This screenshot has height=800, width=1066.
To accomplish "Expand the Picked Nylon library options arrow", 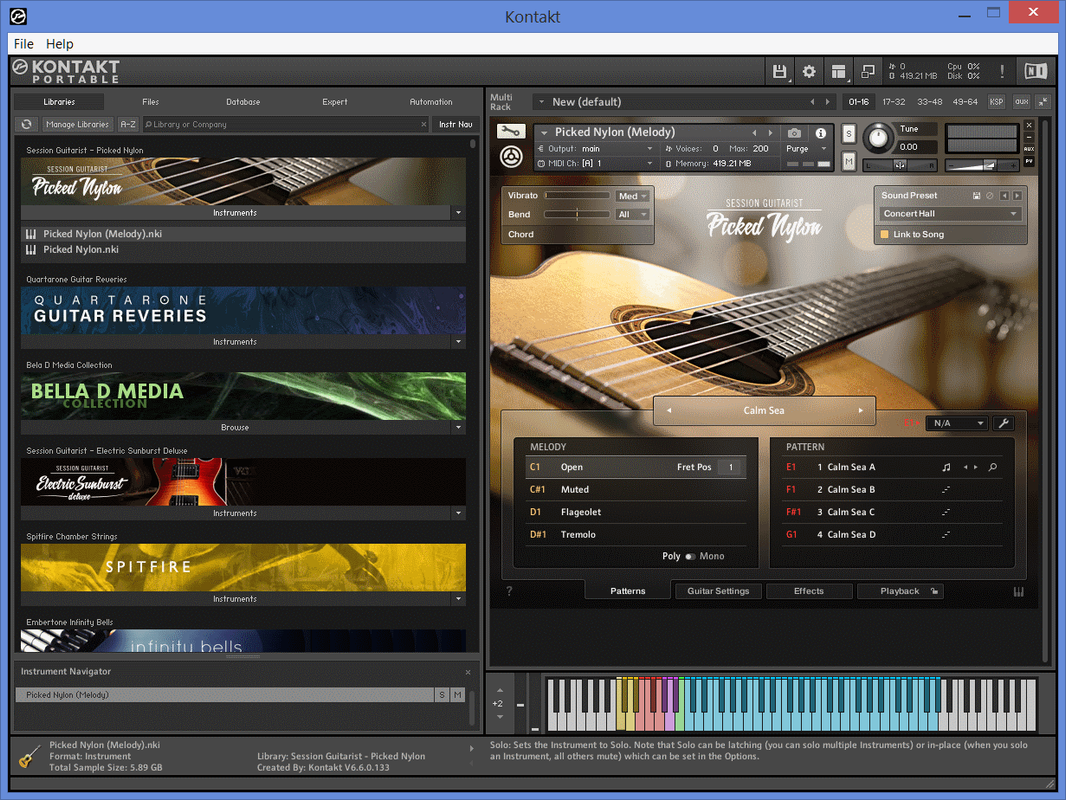I will tap(458, 213).
